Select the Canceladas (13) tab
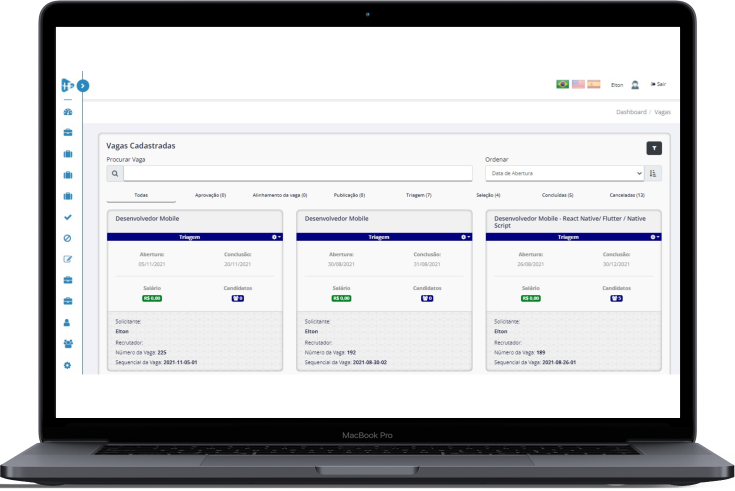 (626, 195)
